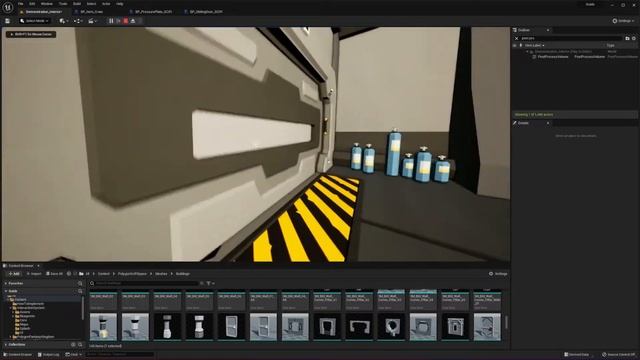Open the Output Log from the status bar
Image resolution: width=640 pixels, height=360 pixels.
click(x=49, y=355)
